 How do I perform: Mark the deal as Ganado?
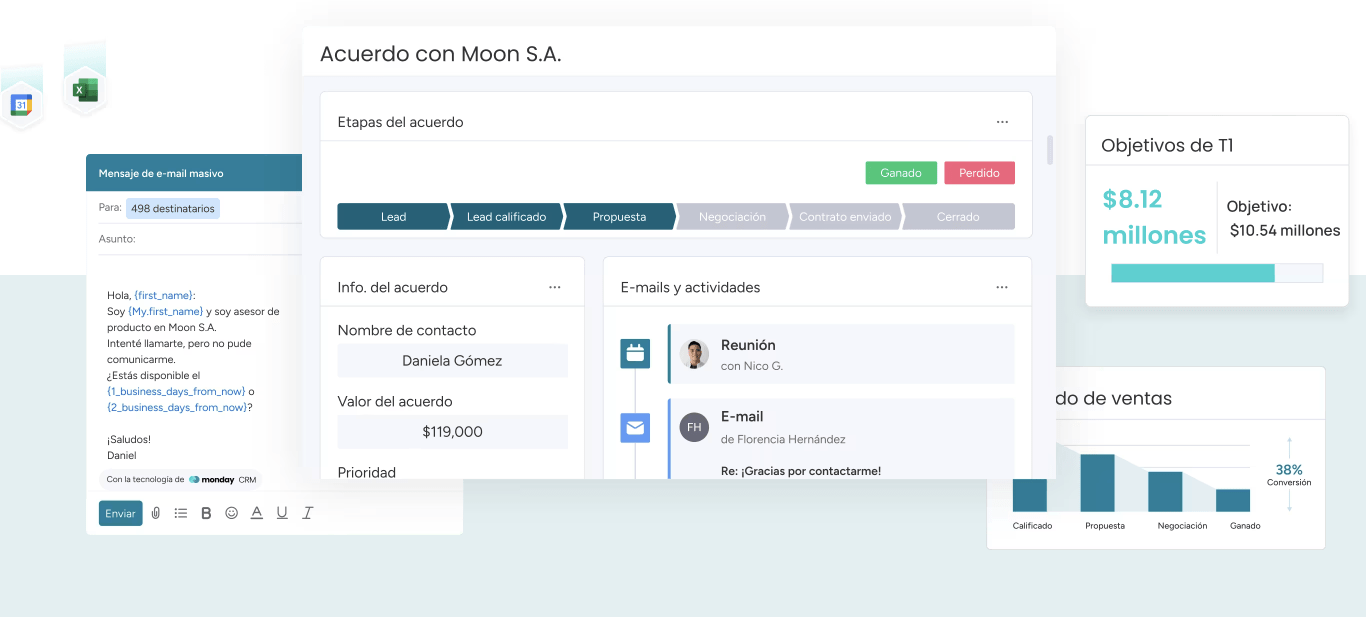pyautogui.click(x=900, y=173)
